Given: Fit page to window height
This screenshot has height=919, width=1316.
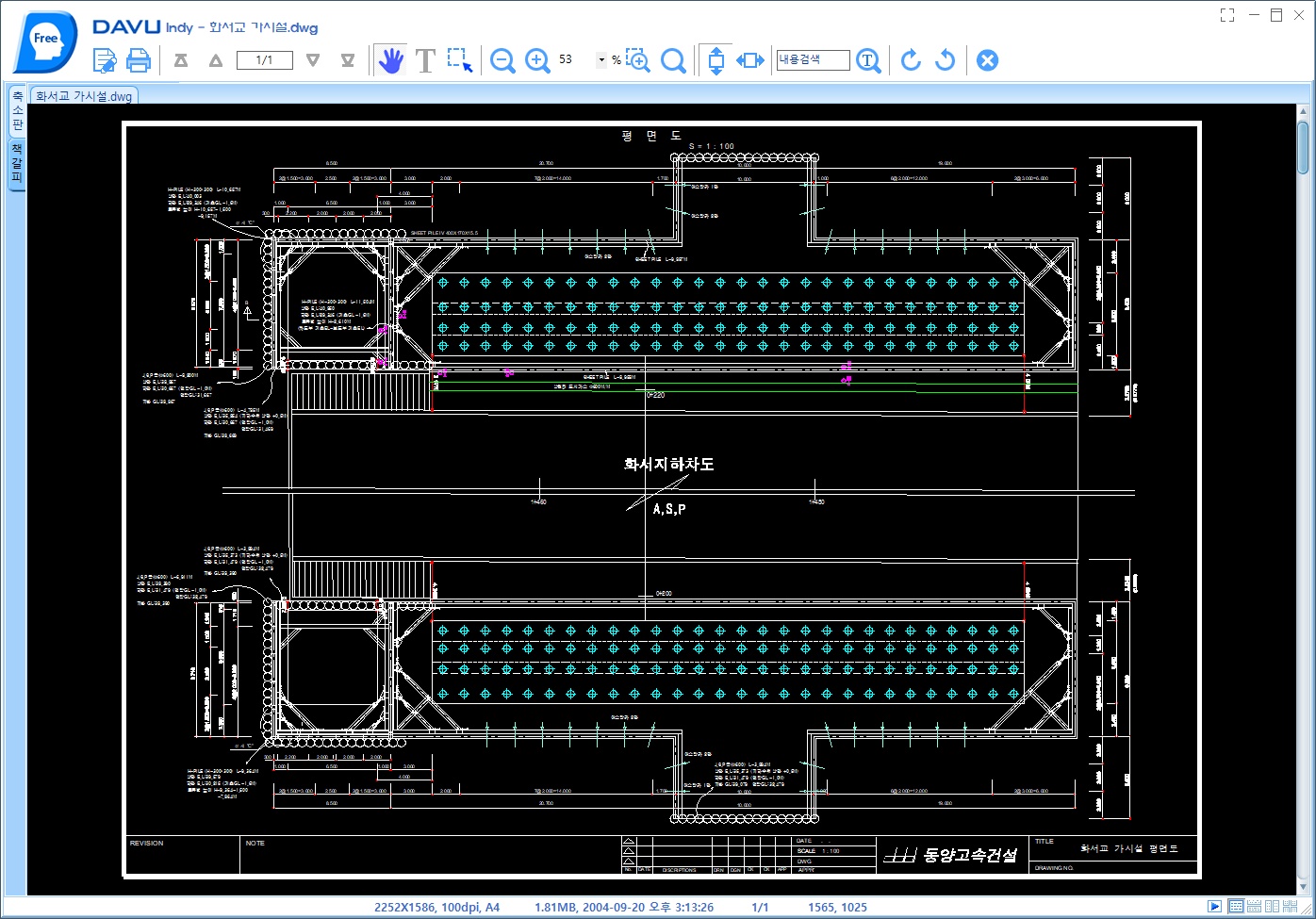Looking at the screenshot, I should (716, 60).
